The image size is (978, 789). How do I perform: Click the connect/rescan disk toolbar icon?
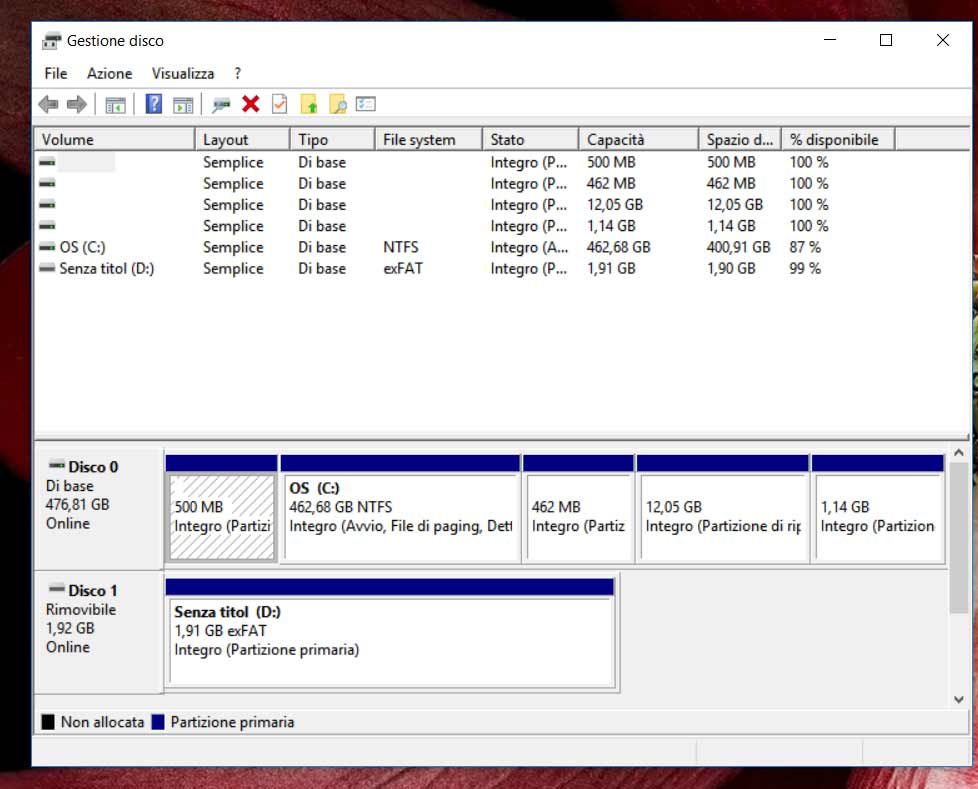pyautogui.click(x=221, y=104)
